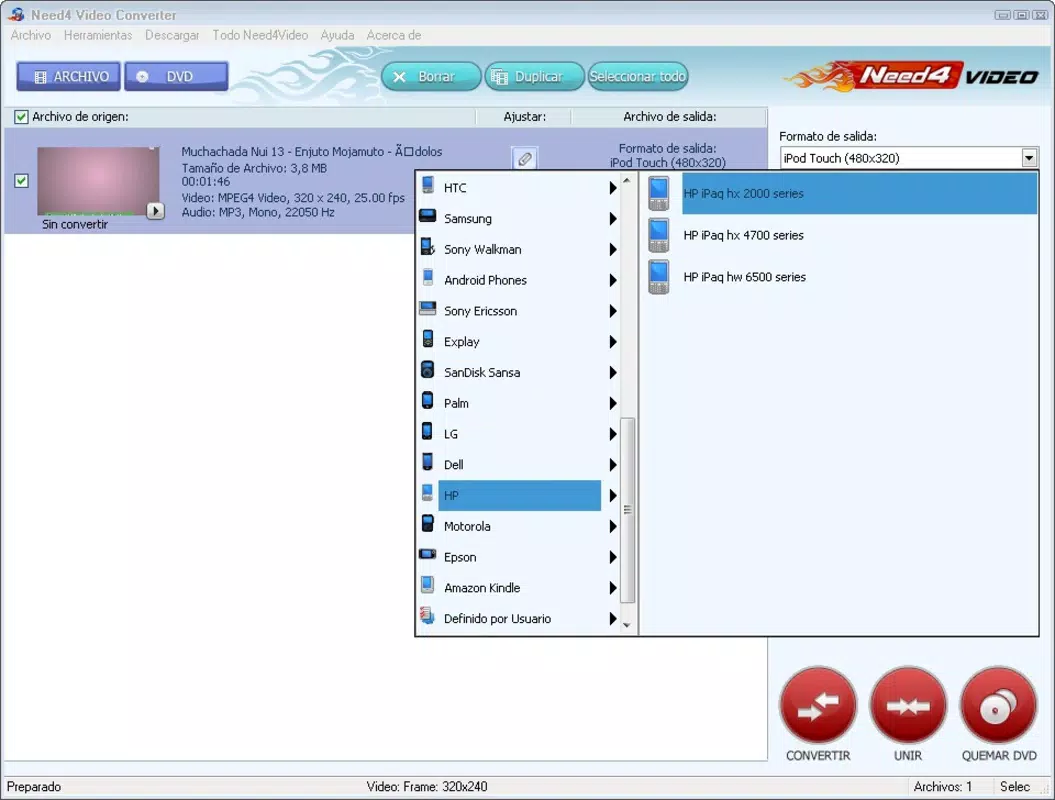Click the Epson device icon
The height and width of the screenshot is (800, 1055).
(428, 555)
